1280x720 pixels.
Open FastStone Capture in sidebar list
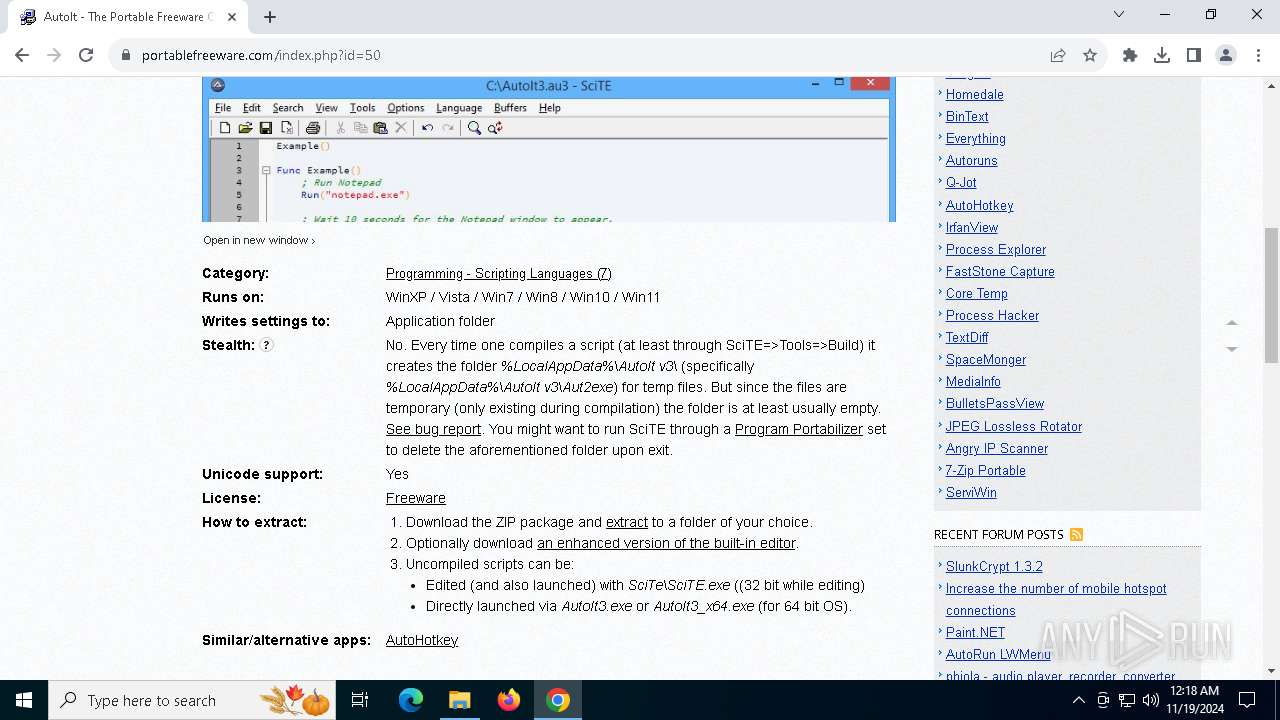point(1000,271)
